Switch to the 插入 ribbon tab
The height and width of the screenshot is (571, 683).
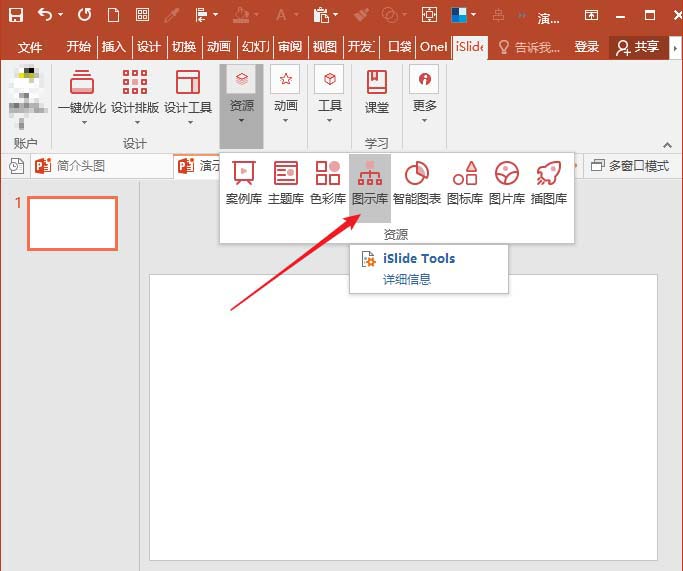click(114, 47)
